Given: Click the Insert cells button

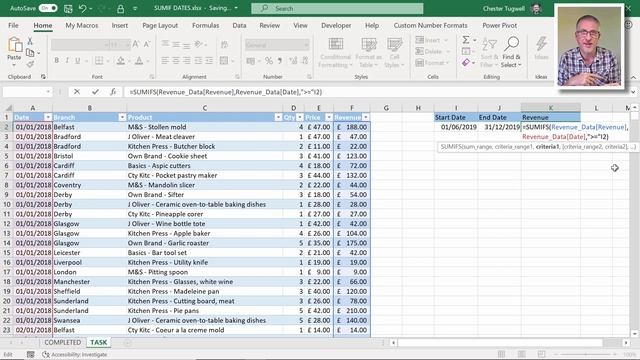Looking at the screenshot, I should 431,40.
